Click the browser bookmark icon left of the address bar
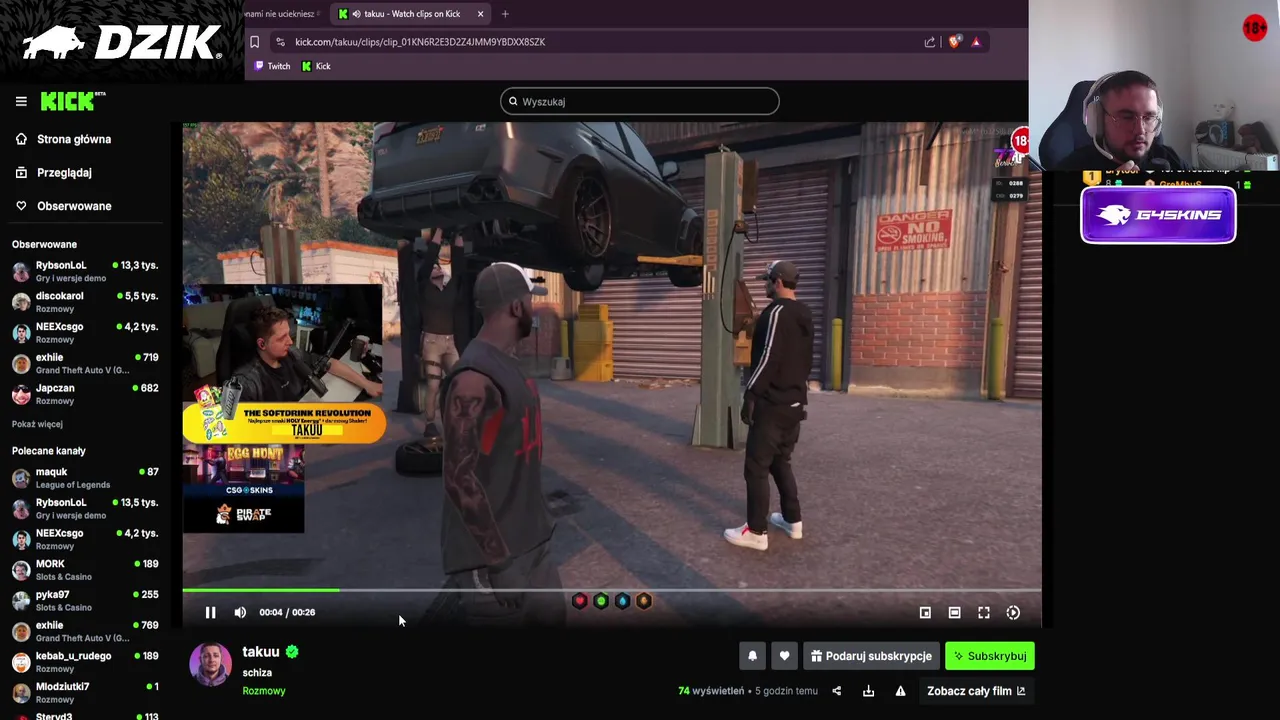The image size is (1280, 720). pos(255,42)
